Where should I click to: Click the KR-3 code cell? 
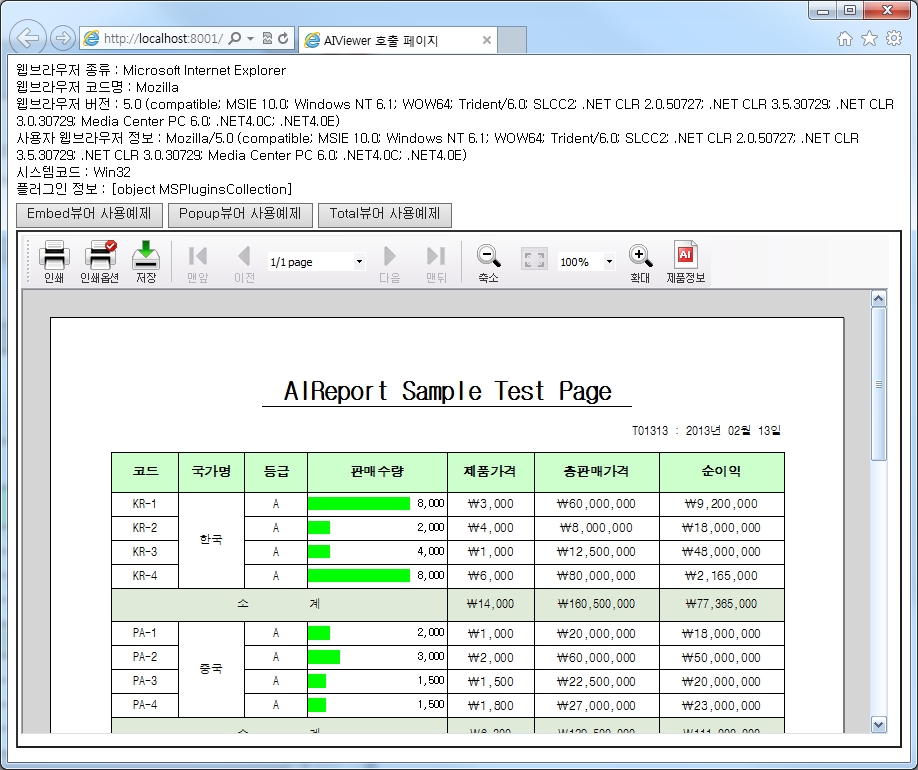pyautogui.click(x=145, y=552)
